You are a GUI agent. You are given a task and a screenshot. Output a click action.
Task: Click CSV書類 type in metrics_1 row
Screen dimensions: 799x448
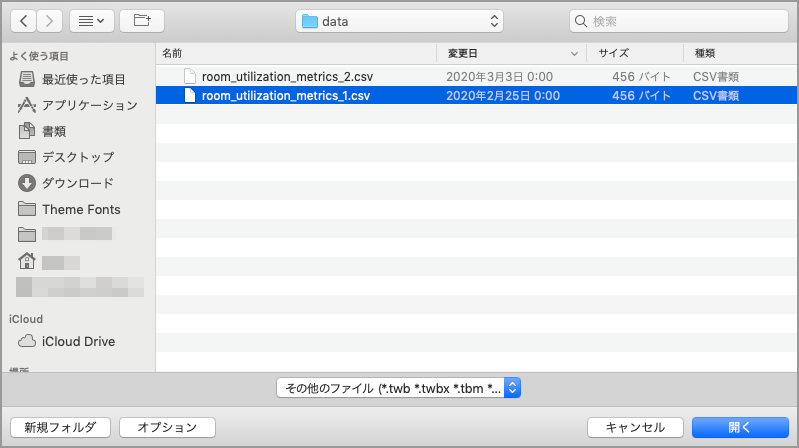pyautogui.click(x=716, y=95)
